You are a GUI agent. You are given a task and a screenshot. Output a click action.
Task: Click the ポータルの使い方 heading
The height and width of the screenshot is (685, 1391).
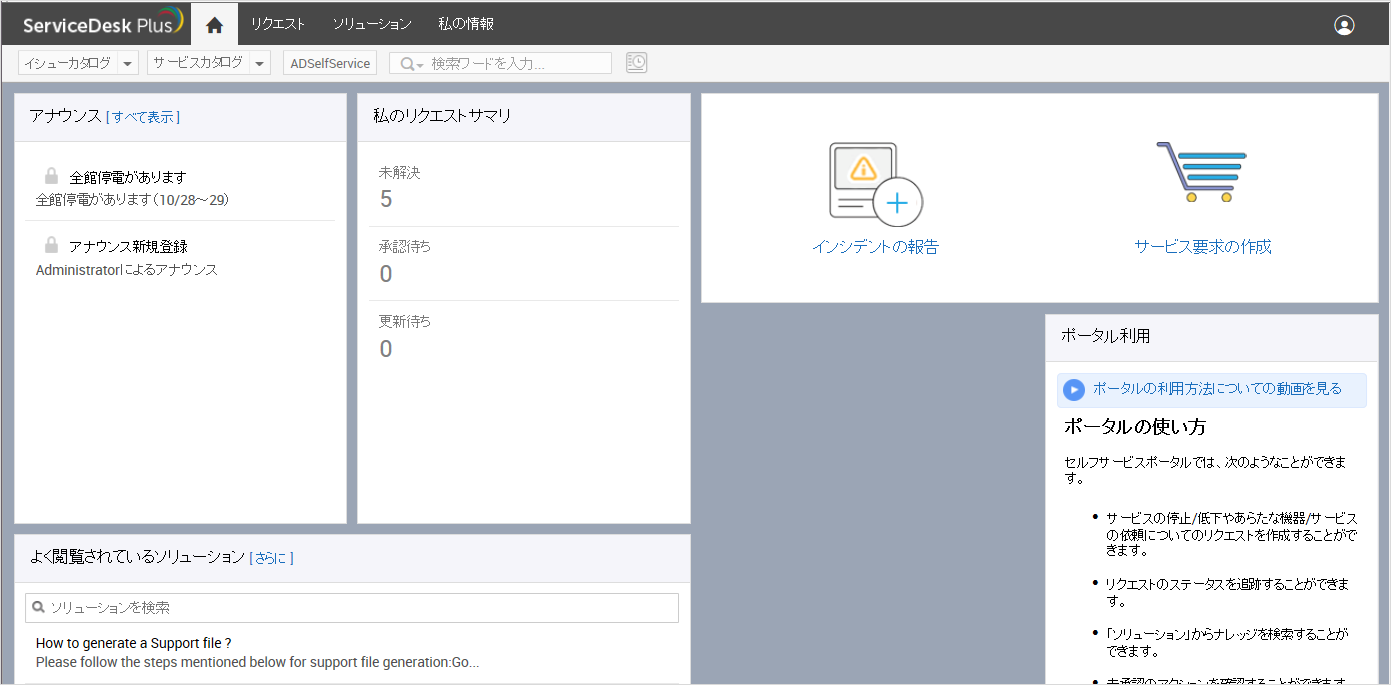point(1135,427)
